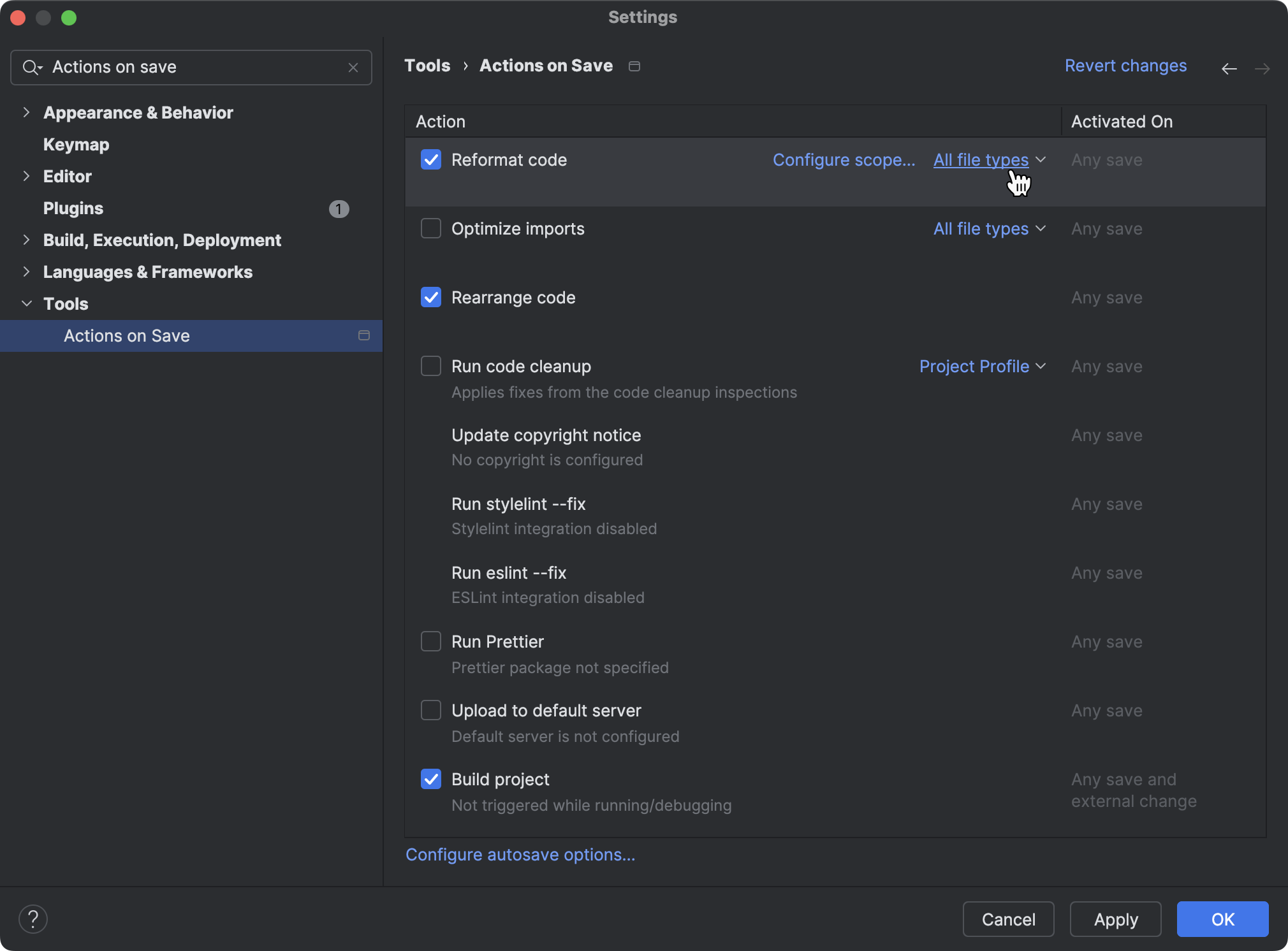The image size is (1288, 951).
Task: Click the editor icon beside Actions on Save breadcrumb
Action: (x=634, y=66)
